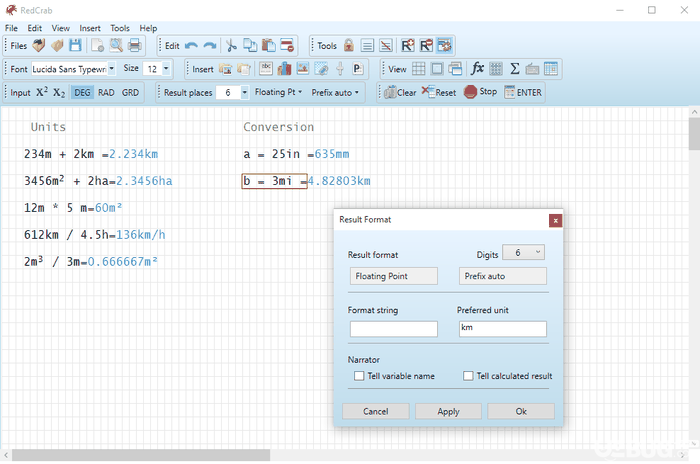Image resolution: width=700 pixels, height=464 pixels.
Task: Click Apply in Result Format dialog
Action: coord(448,411)
